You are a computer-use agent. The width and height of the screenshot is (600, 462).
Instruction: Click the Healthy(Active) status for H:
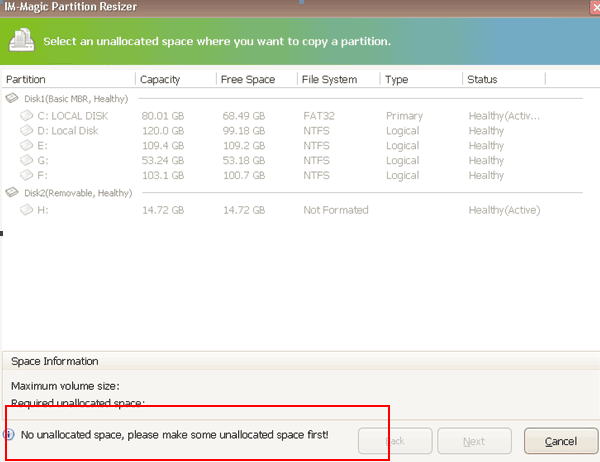[504, 210]
